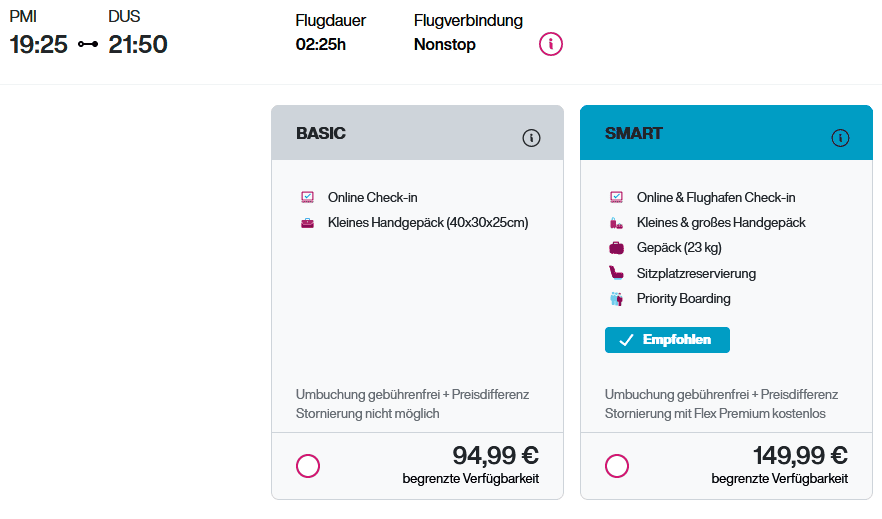
Task: Click the Online Check-in icon in BASIC
Action: pyautogui.click(x=307, y=197)
